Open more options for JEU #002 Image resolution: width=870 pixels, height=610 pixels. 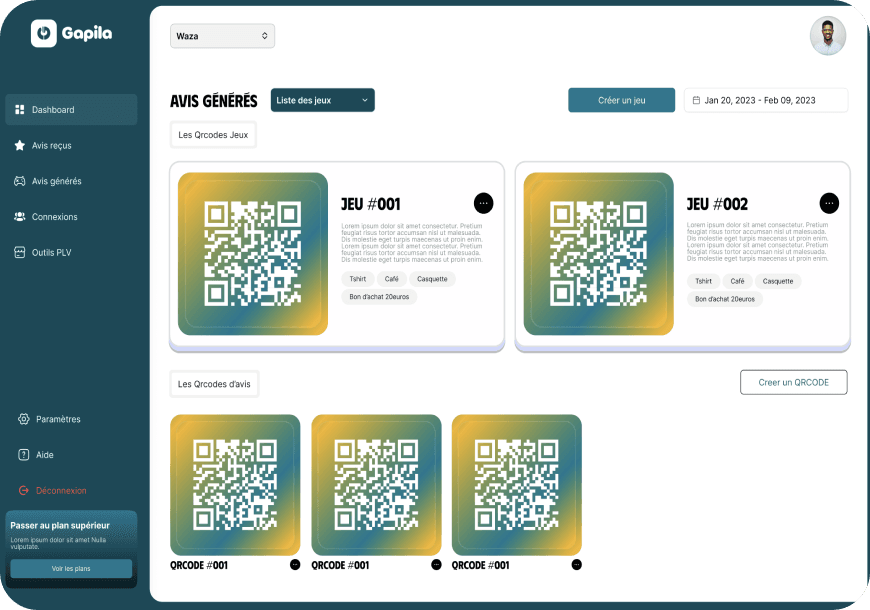[829, 203]
